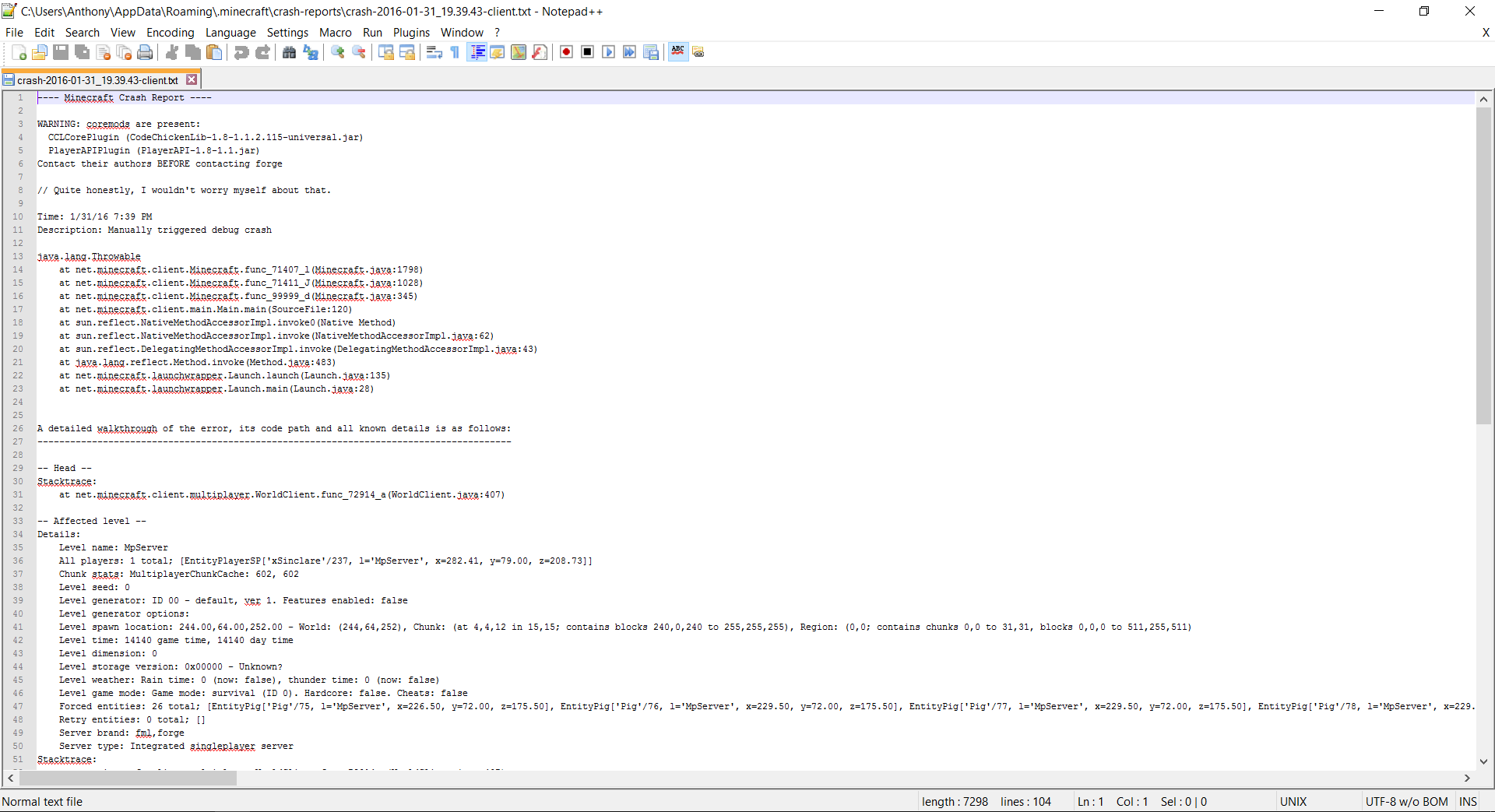Viewport: 1495px width, 812px height.
Task: Playback the recorded macro with the blue arrow
Action: (608, 52)
